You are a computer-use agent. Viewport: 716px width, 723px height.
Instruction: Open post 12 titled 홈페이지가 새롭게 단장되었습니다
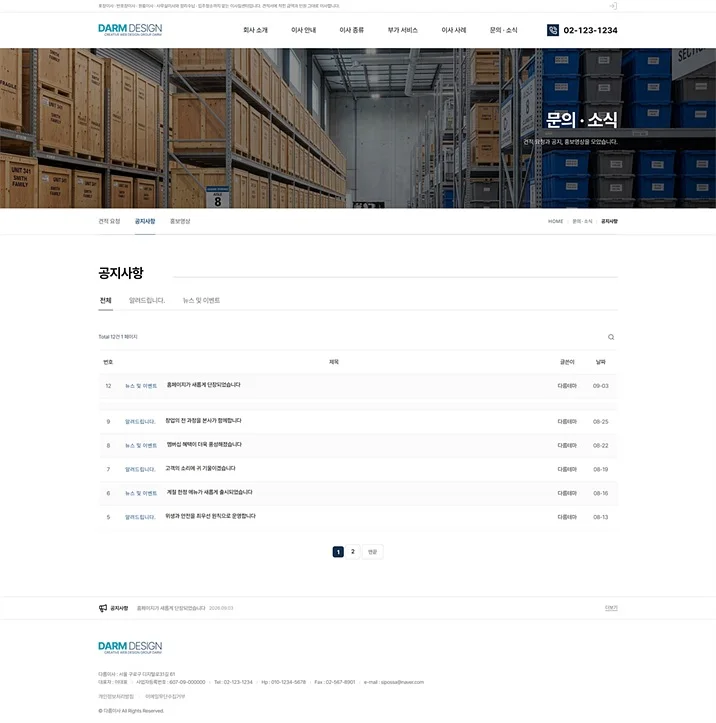click(203, 385)
